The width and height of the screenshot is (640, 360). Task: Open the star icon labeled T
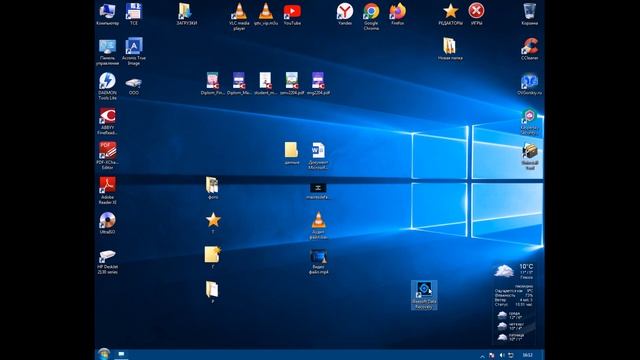tap(213, 223)
